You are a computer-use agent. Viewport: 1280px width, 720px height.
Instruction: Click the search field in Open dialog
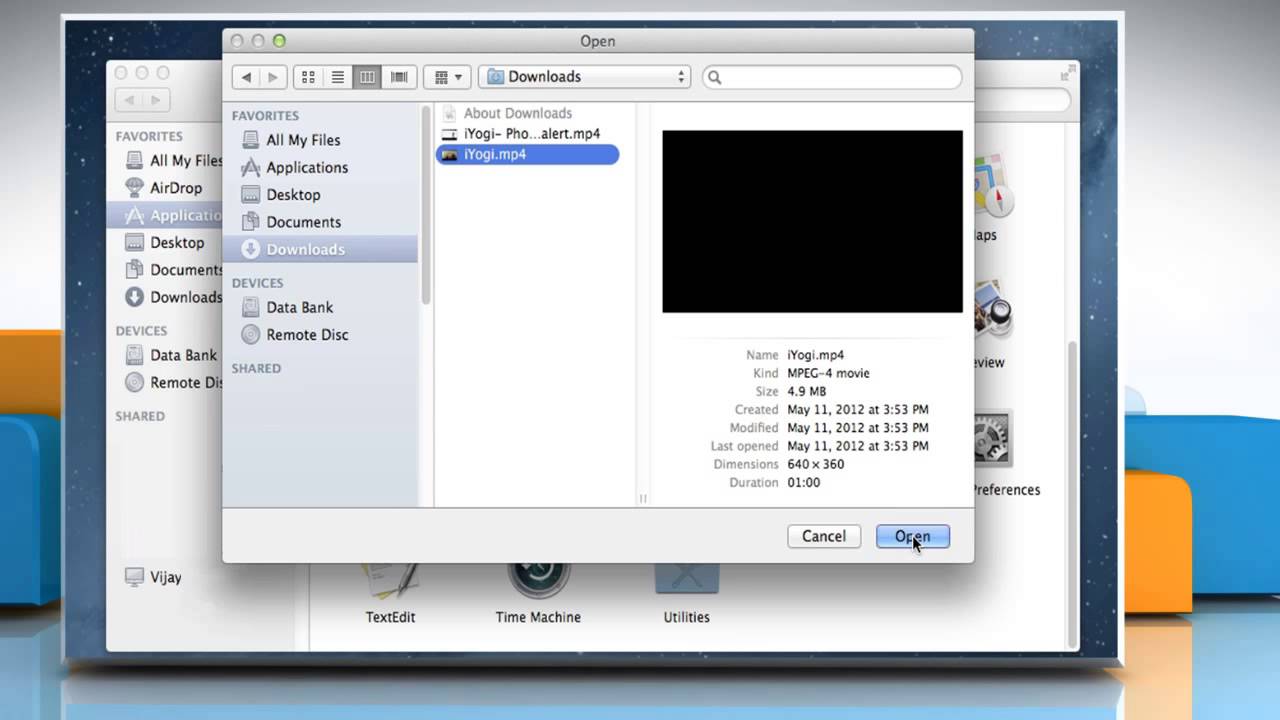pyautogui.click(x=832, y=77)
